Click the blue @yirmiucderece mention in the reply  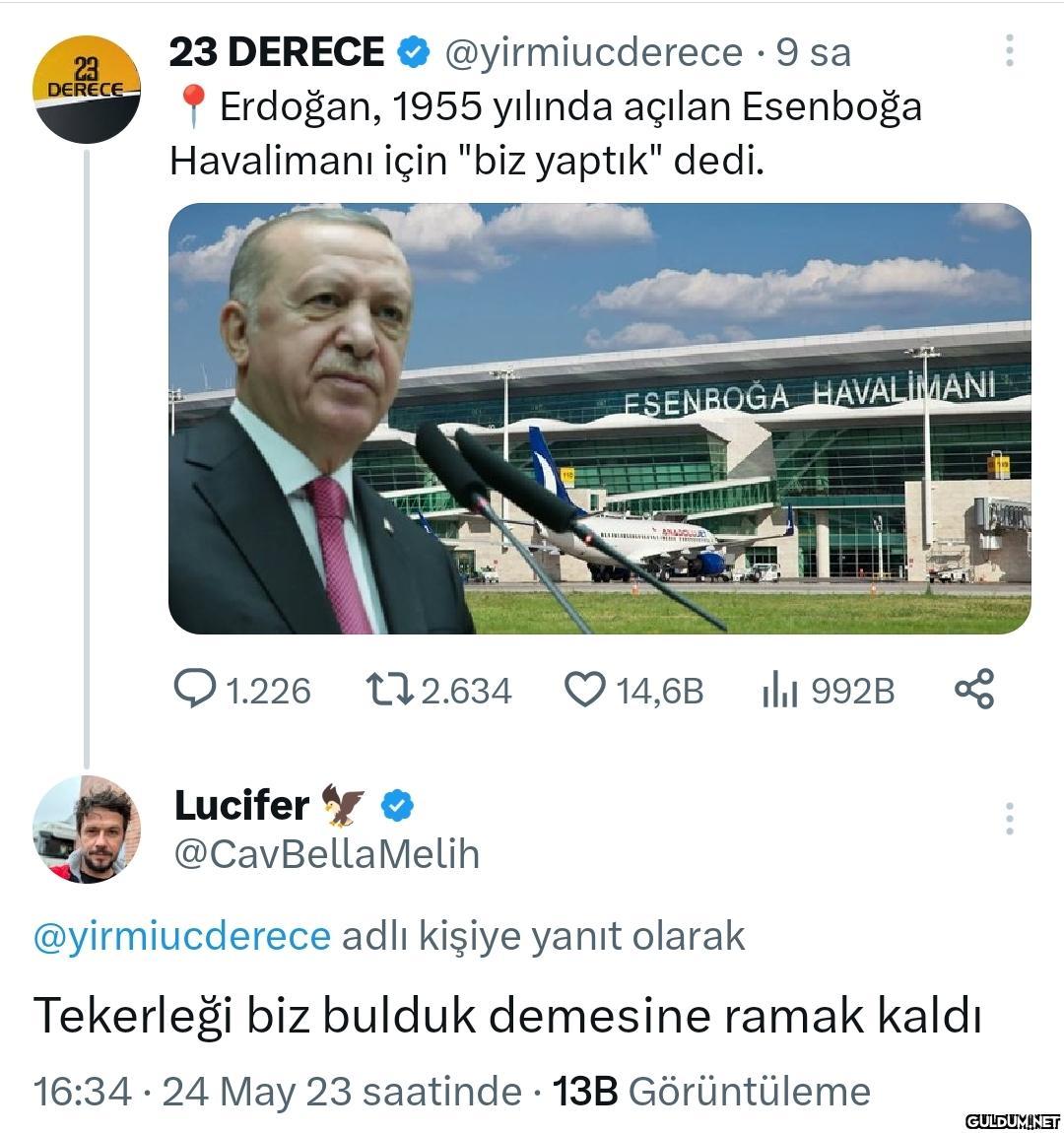[182, 935]
